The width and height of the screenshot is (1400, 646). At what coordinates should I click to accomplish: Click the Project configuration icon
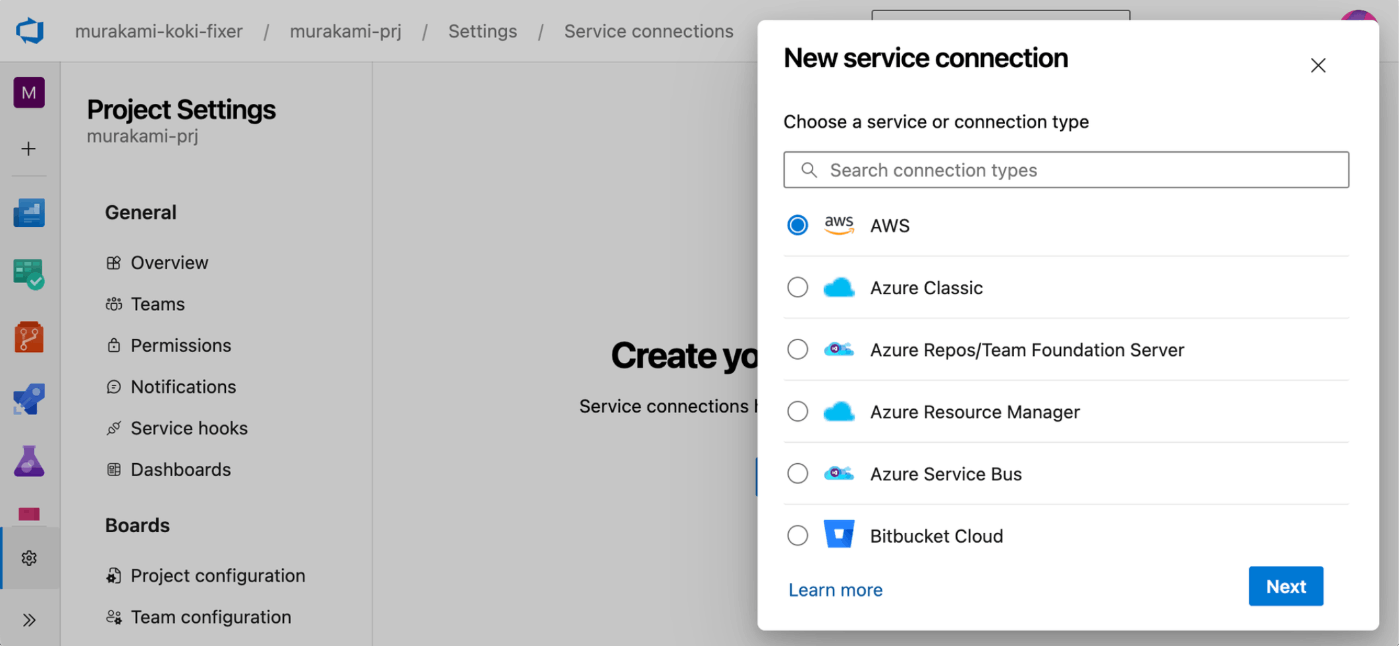click(x=113, y=576)
